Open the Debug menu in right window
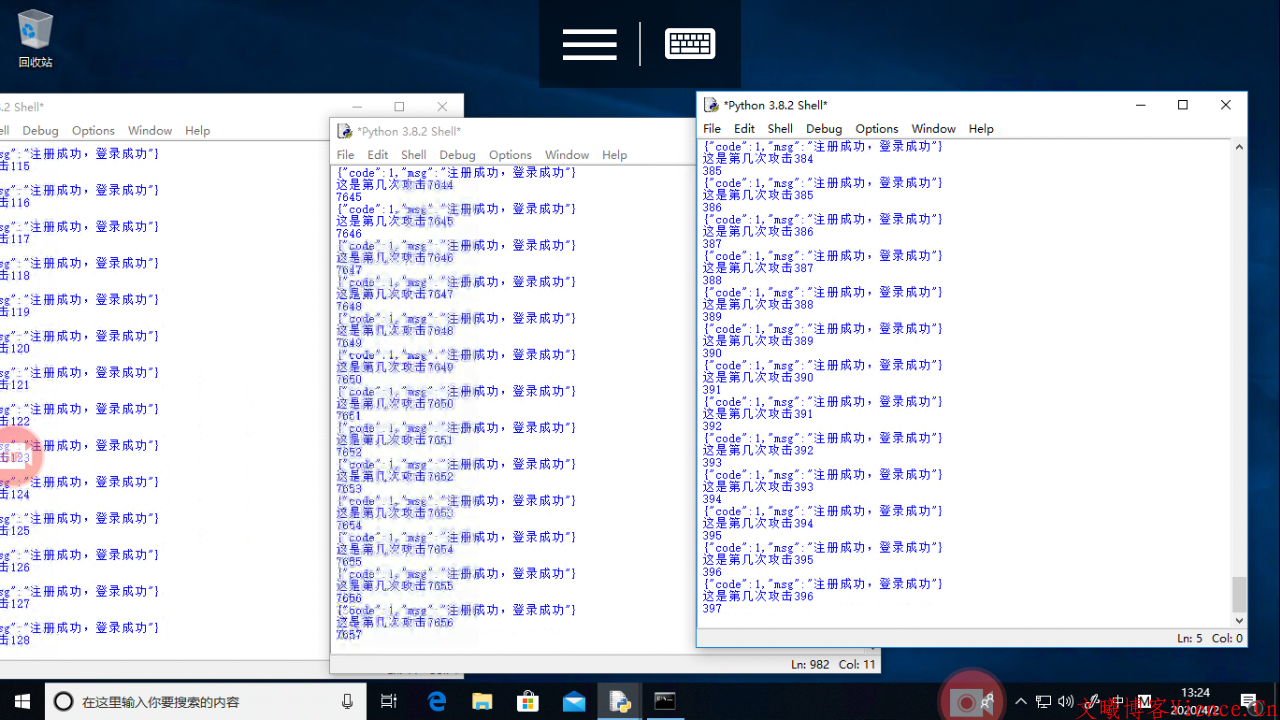Screen dimensions: 1280x720 pyautogui.click(x=824, y=129)
